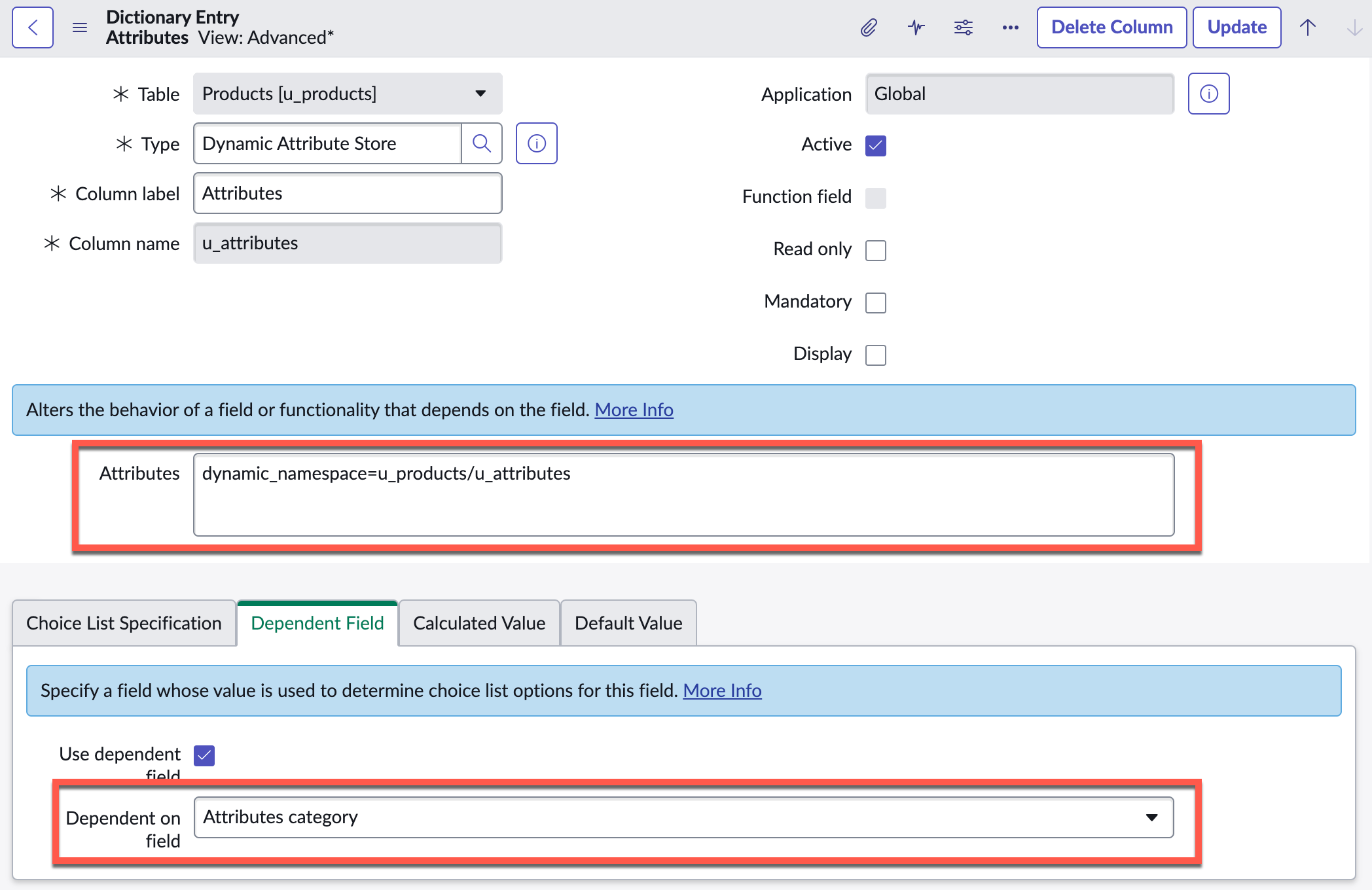The image size is (1372, 890).
Task: Show info icon next to Application Global
Action: coord(1209,94)
